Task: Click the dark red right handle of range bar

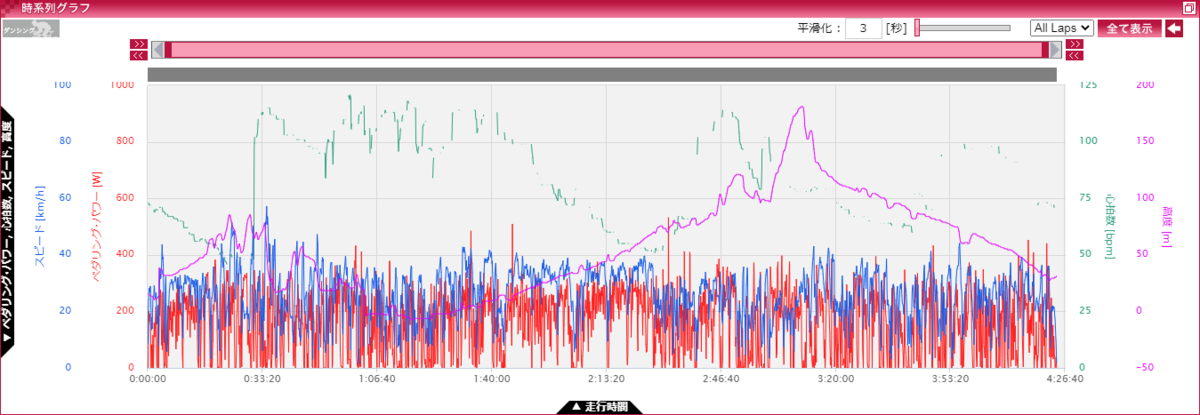Action: point(1045,50)
